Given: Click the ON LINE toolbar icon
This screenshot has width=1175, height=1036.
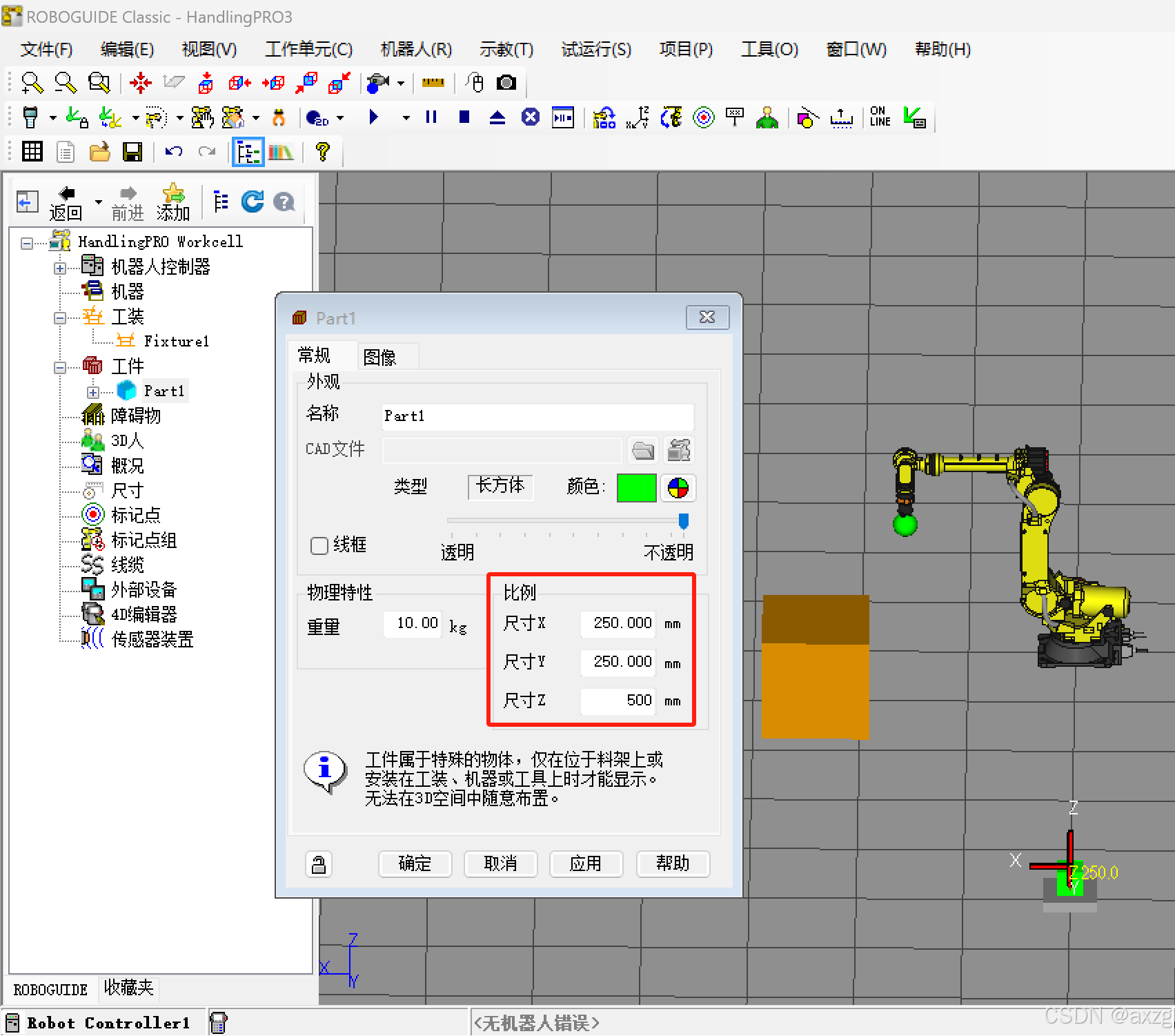Looking at the screenshot, I should pos(880,117).
